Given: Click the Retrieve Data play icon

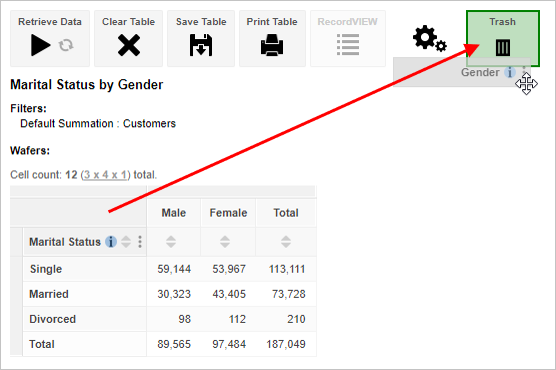Looking at the screenshot, I should [40, 45].
